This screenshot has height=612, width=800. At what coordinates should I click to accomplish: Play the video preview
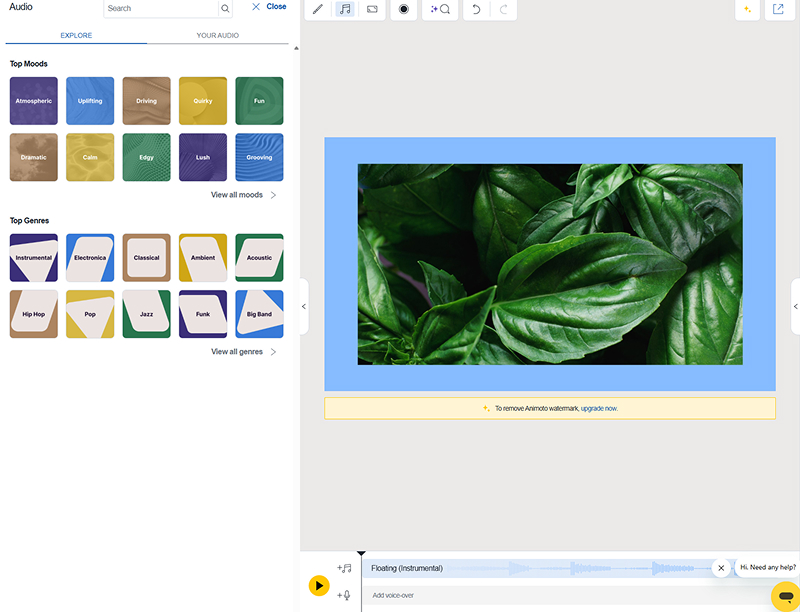click(x=319, y=585)
